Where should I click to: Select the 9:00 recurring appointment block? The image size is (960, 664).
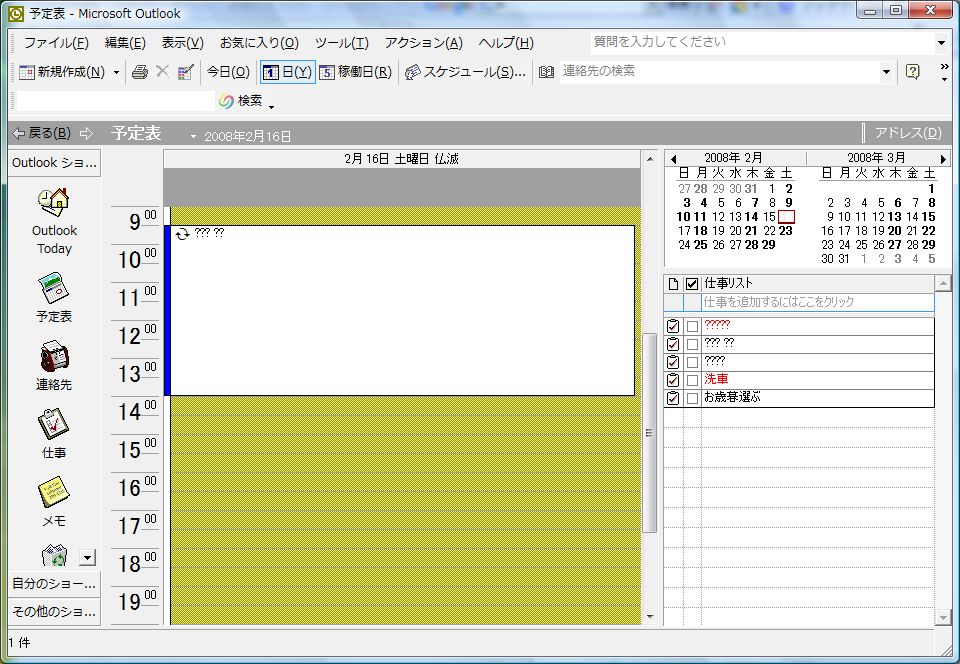pyautogui.click(x=402, y=311)
